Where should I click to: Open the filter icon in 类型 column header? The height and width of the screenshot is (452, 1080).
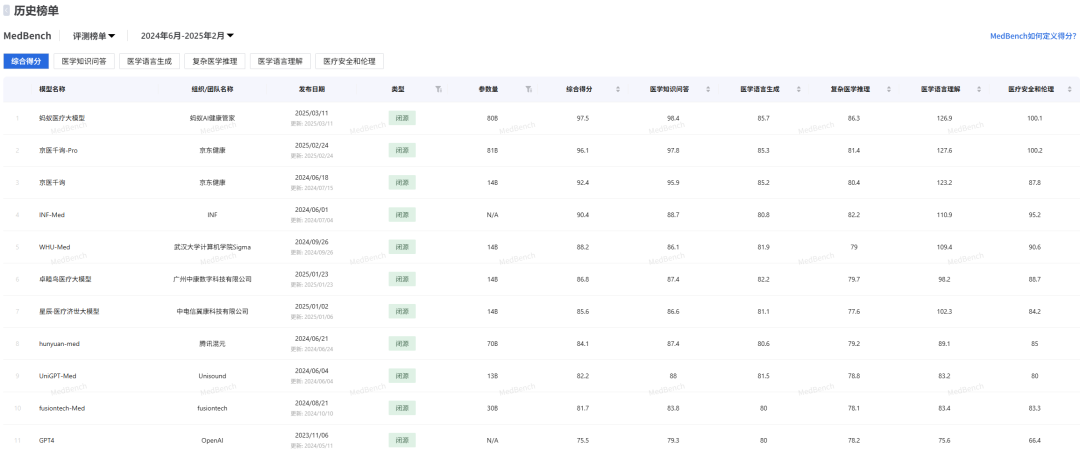point(439,89)
